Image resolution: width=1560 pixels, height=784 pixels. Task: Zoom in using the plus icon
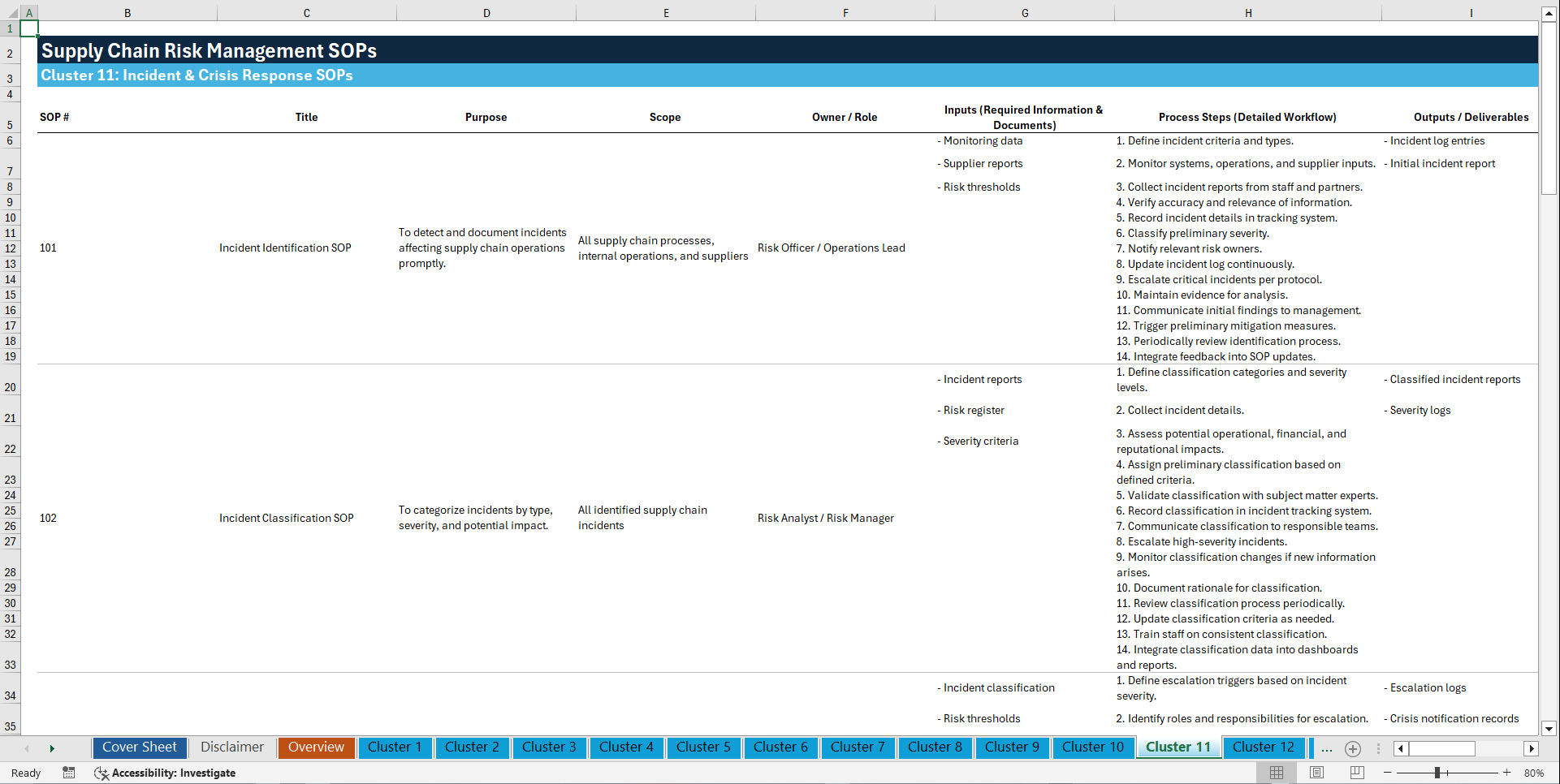tap(1507, 773)
